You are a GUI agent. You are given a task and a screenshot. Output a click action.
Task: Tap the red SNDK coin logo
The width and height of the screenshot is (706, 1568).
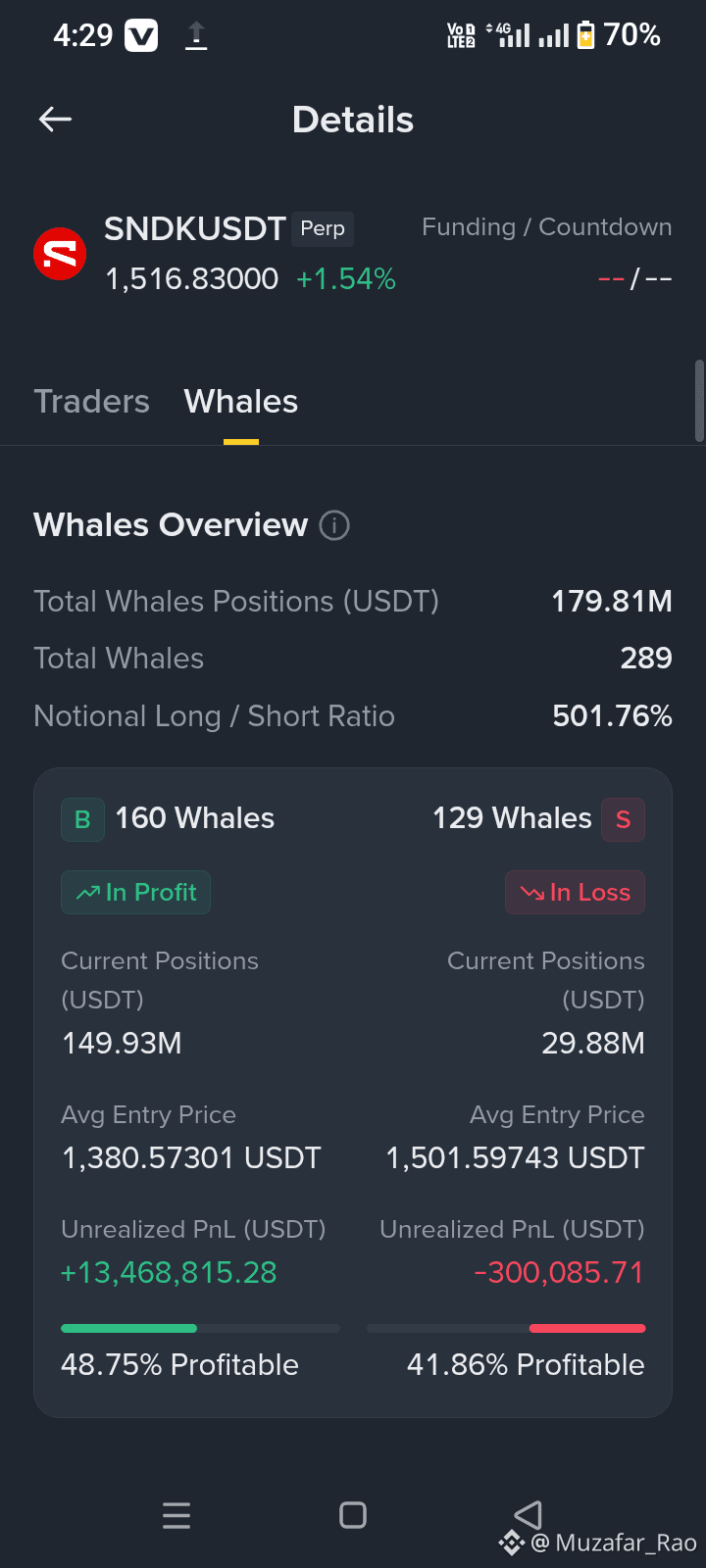point(60,254)
